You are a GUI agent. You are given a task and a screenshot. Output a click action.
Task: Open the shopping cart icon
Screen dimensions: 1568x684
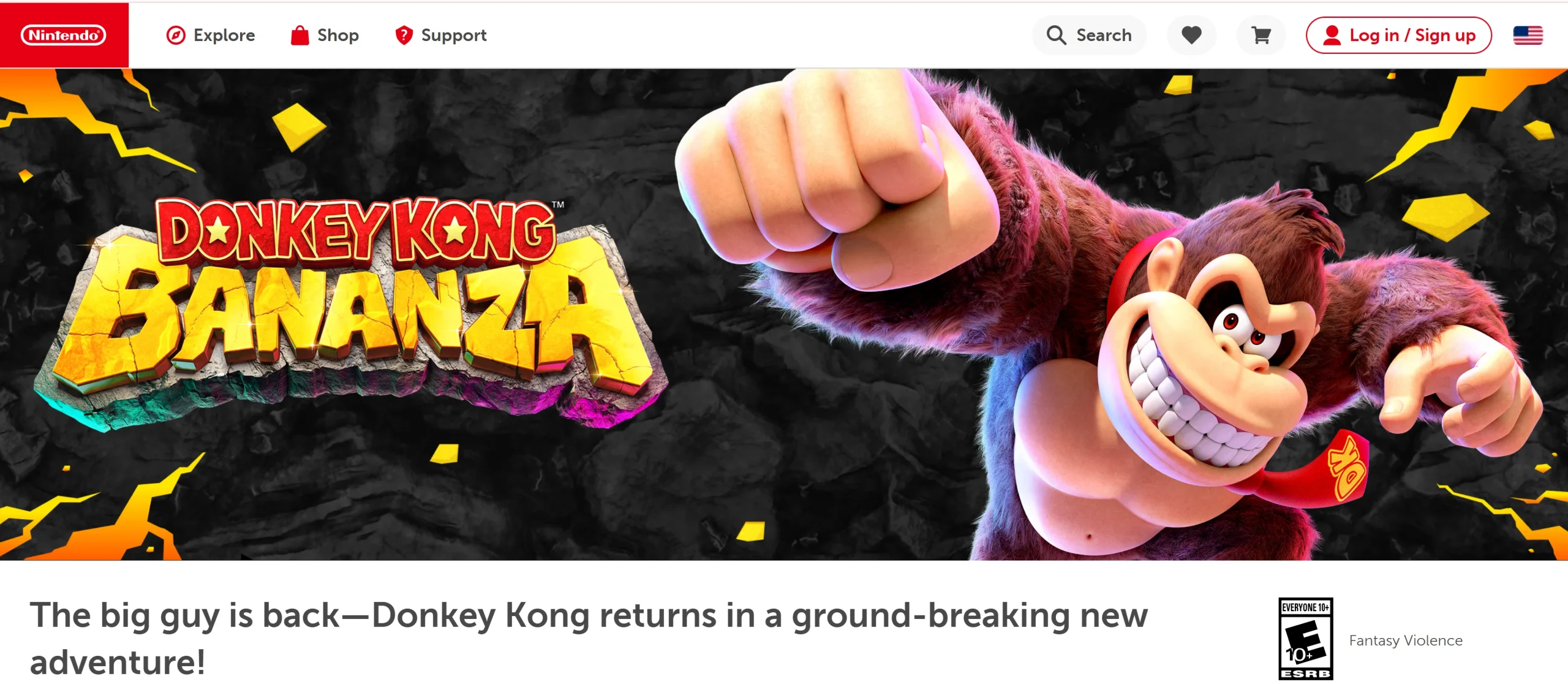[1261, 36]
